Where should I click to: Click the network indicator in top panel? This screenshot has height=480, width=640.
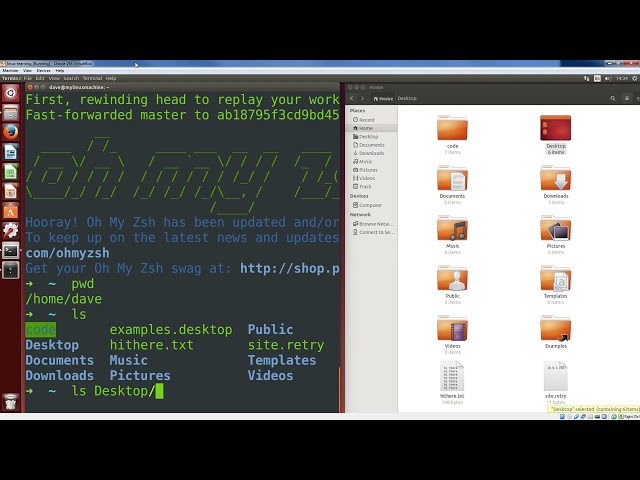pos(587,78)
